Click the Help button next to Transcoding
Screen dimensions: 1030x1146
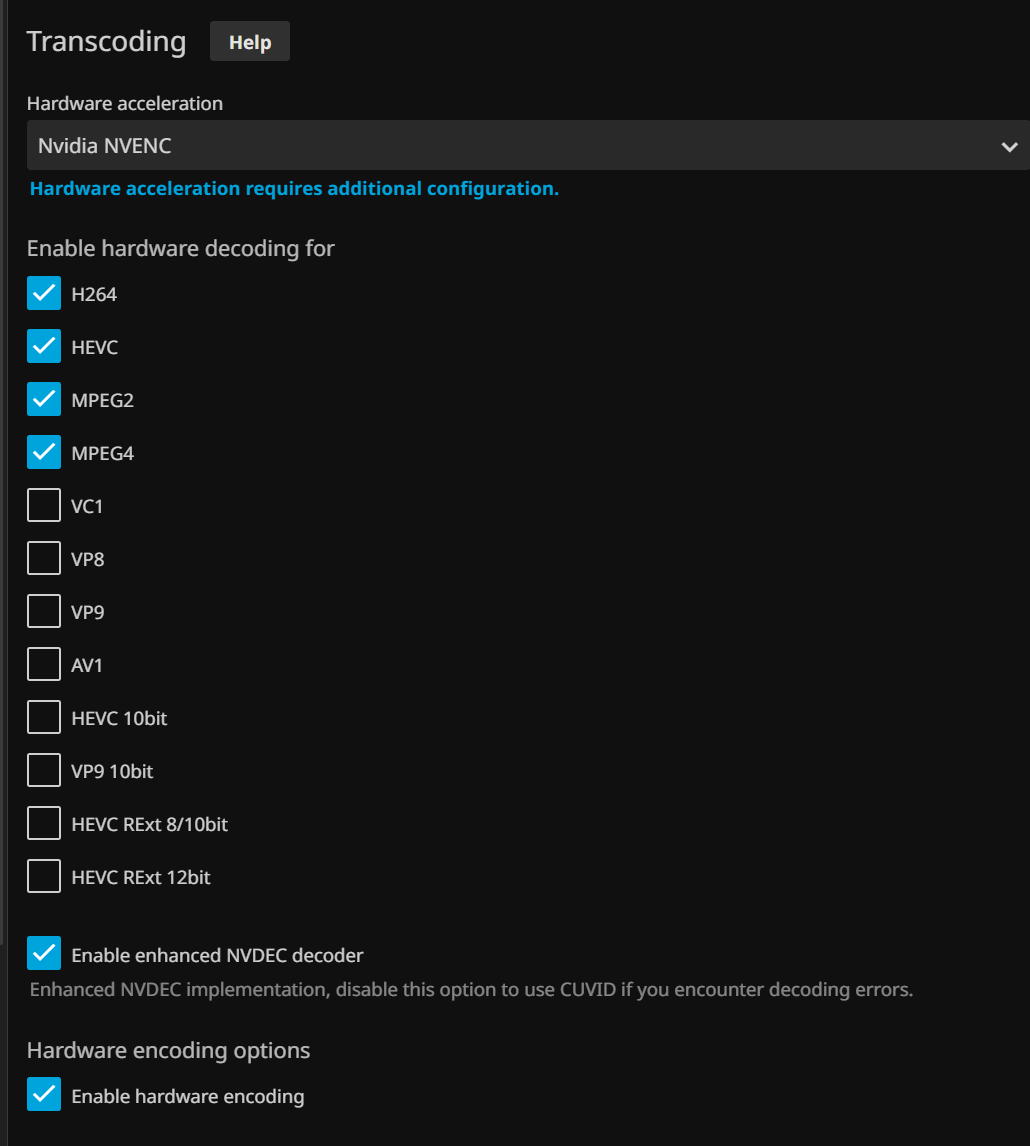[249, 43]
